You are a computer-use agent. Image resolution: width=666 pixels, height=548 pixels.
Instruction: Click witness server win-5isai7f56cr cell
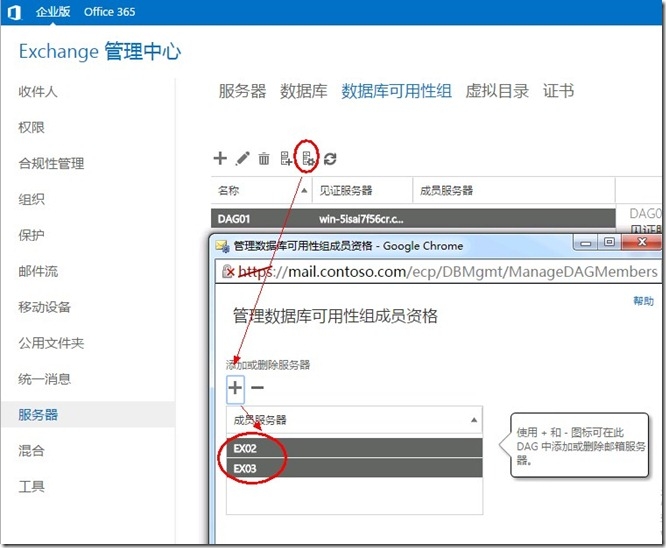click(x=361, y=219)
